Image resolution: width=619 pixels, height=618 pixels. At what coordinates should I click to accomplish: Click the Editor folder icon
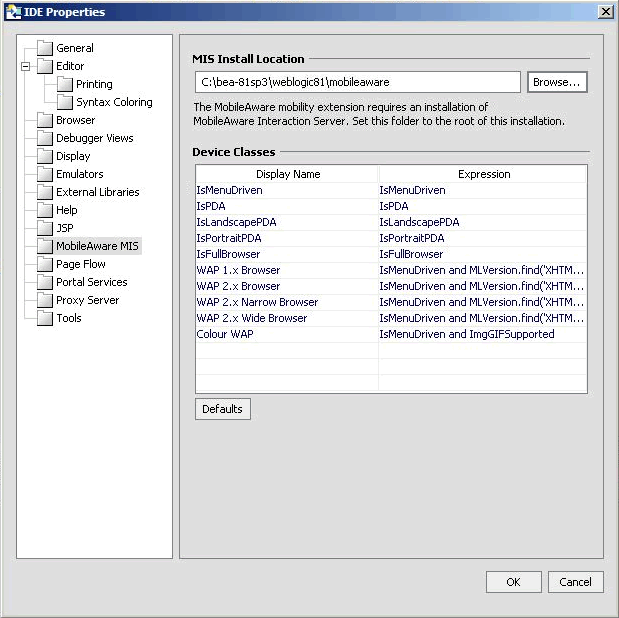45,66
